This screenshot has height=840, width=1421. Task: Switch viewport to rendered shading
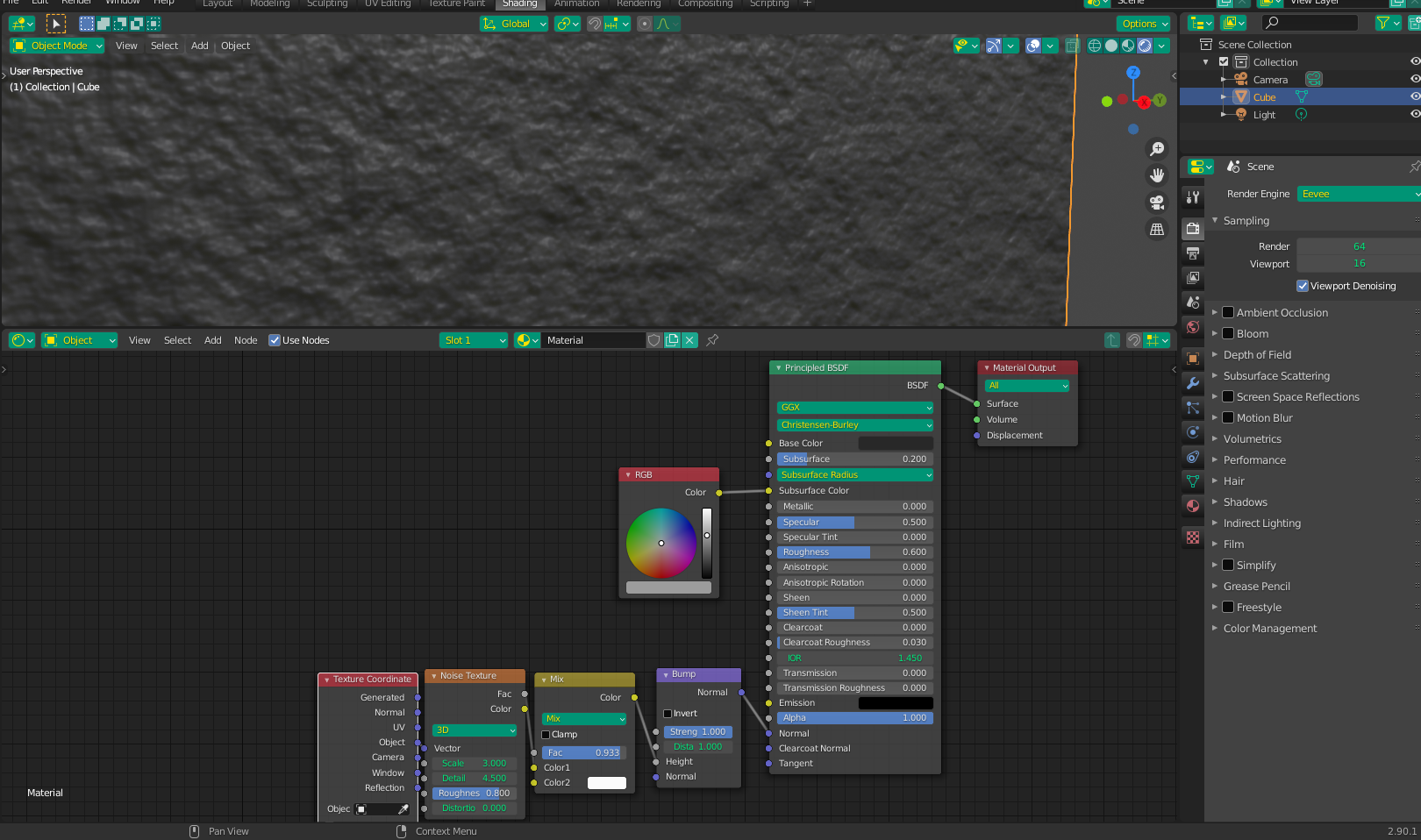[1145, 46]
